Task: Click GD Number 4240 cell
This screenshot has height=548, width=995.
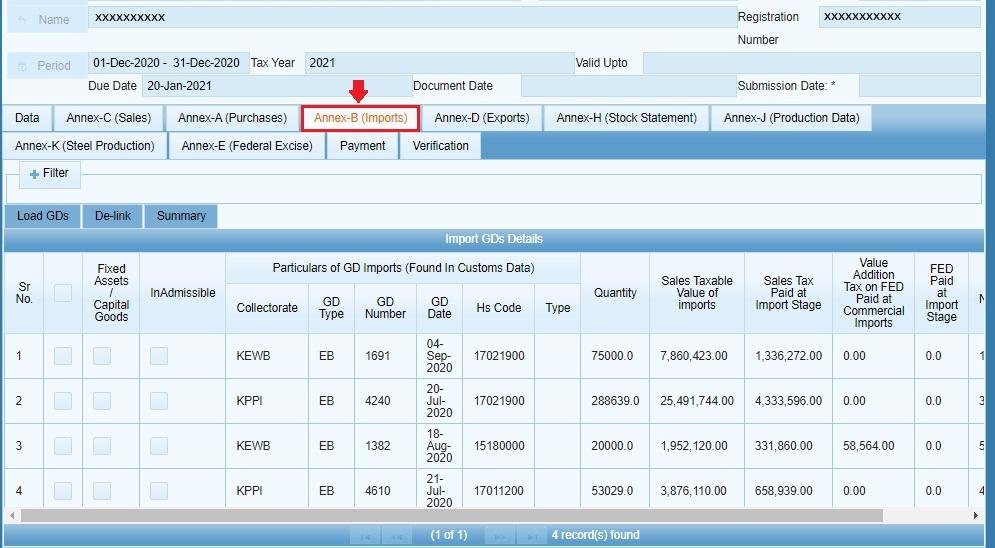Action: [x=385, y=401]
